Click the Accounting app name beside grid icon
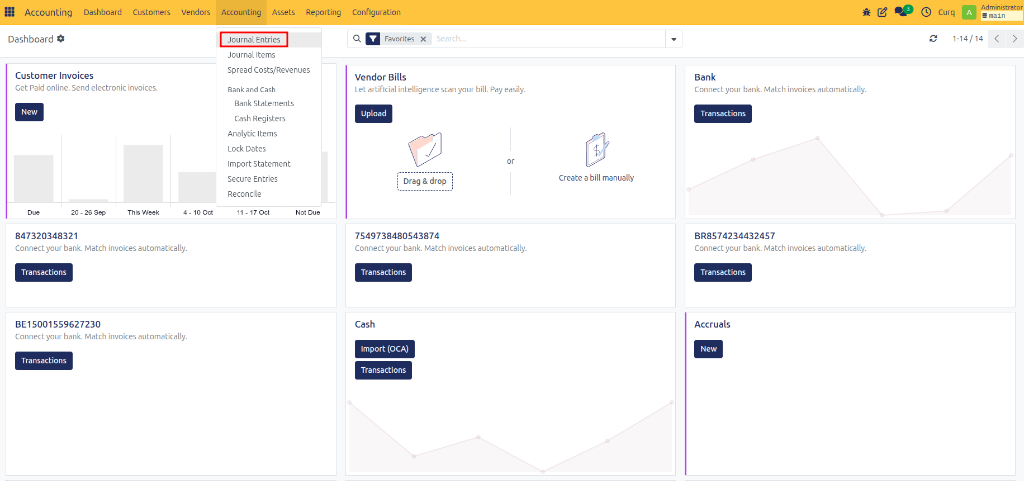Image resolution: width=1024 pixels, height=481 pixels. (x=48, y=12)
